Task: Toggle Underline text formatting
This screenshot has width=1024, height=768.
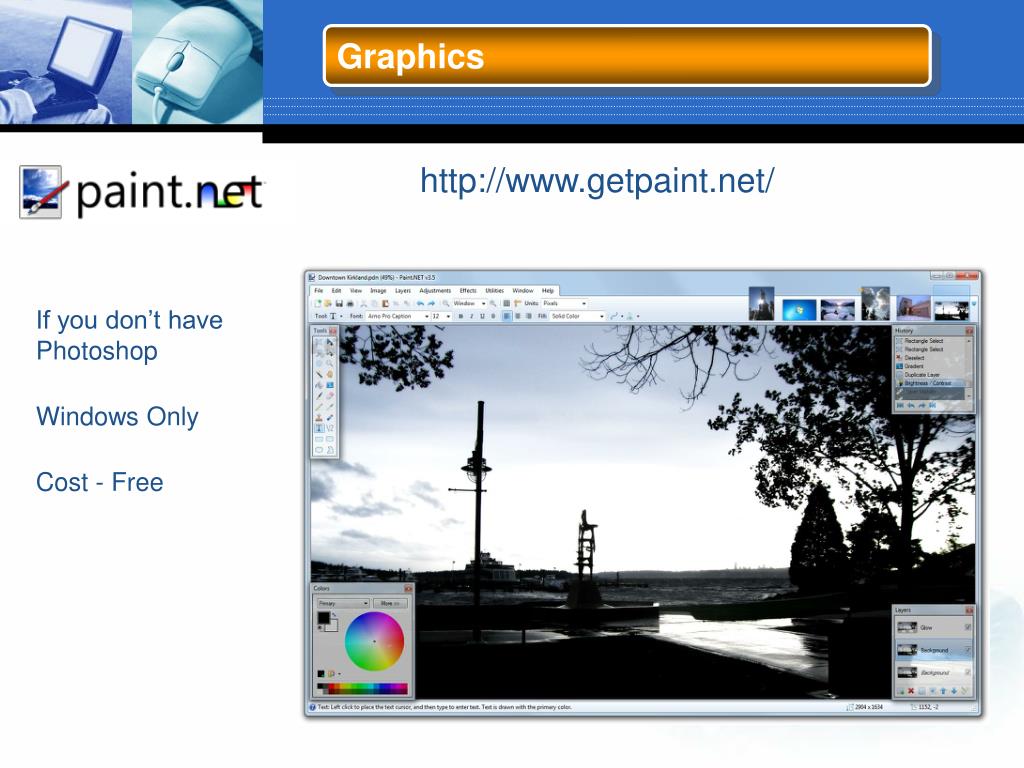Action: pos(483,316)
